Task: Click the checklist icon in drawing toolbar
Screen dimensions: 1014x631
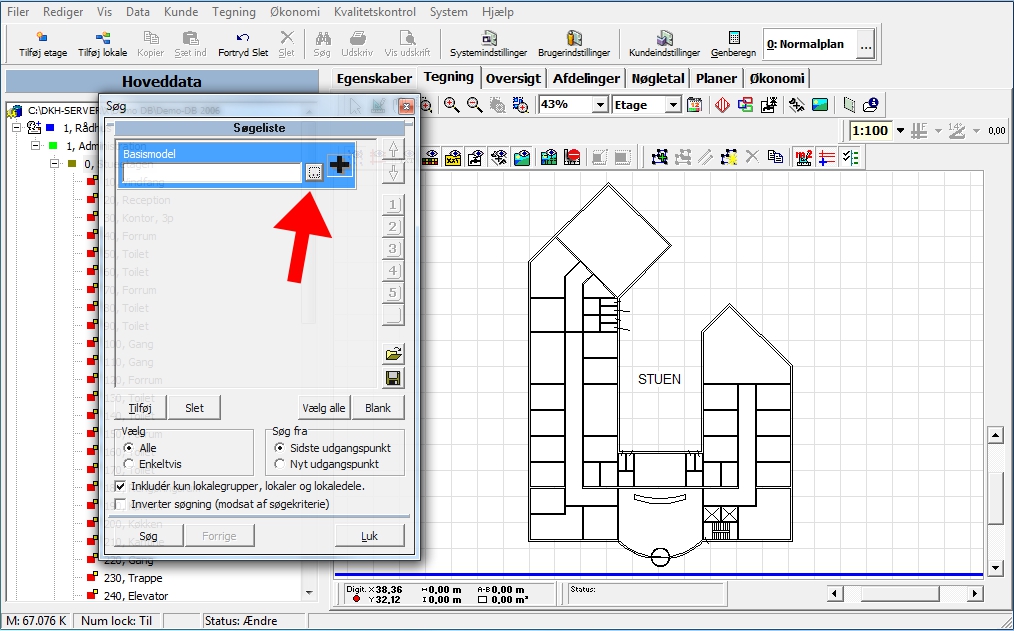Action: coord(850,157)
